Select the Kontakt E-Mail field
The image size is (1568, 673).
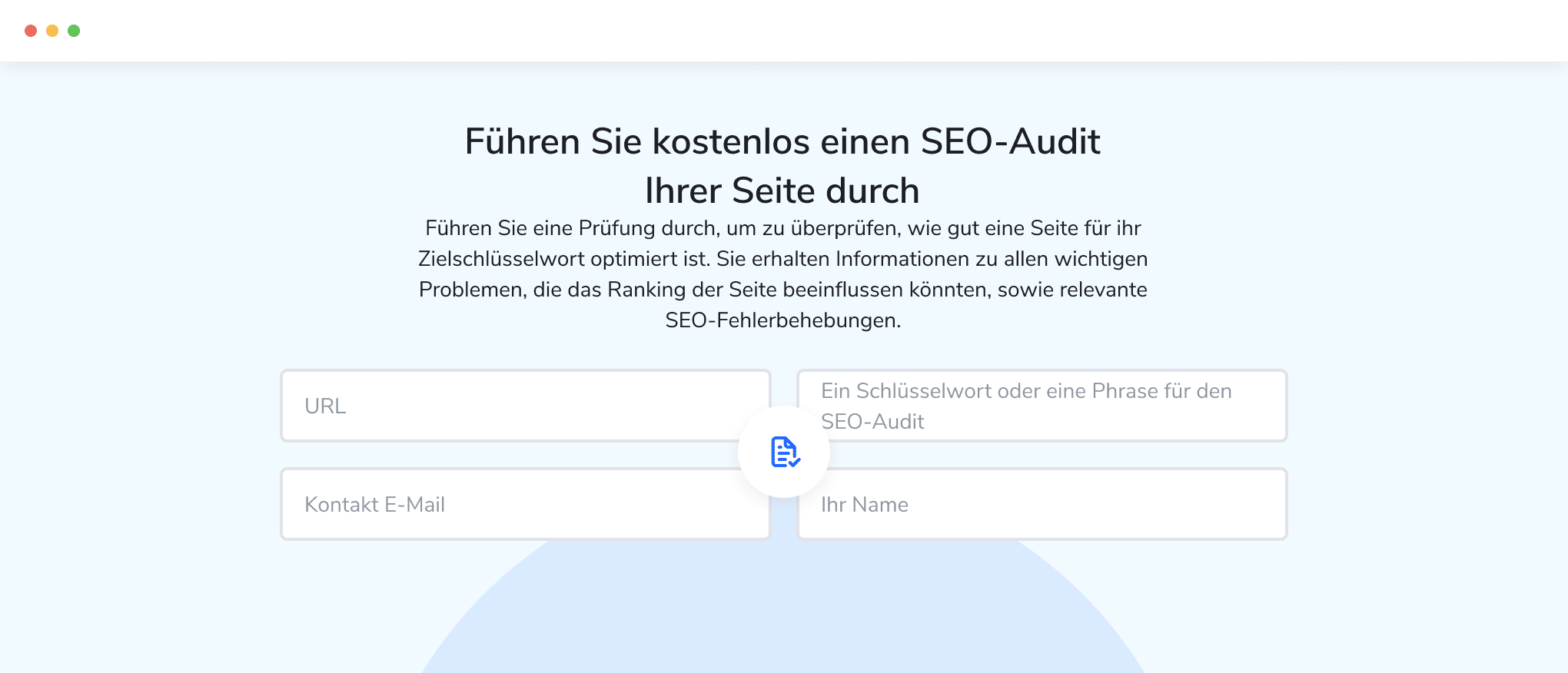tap(526, 504)
